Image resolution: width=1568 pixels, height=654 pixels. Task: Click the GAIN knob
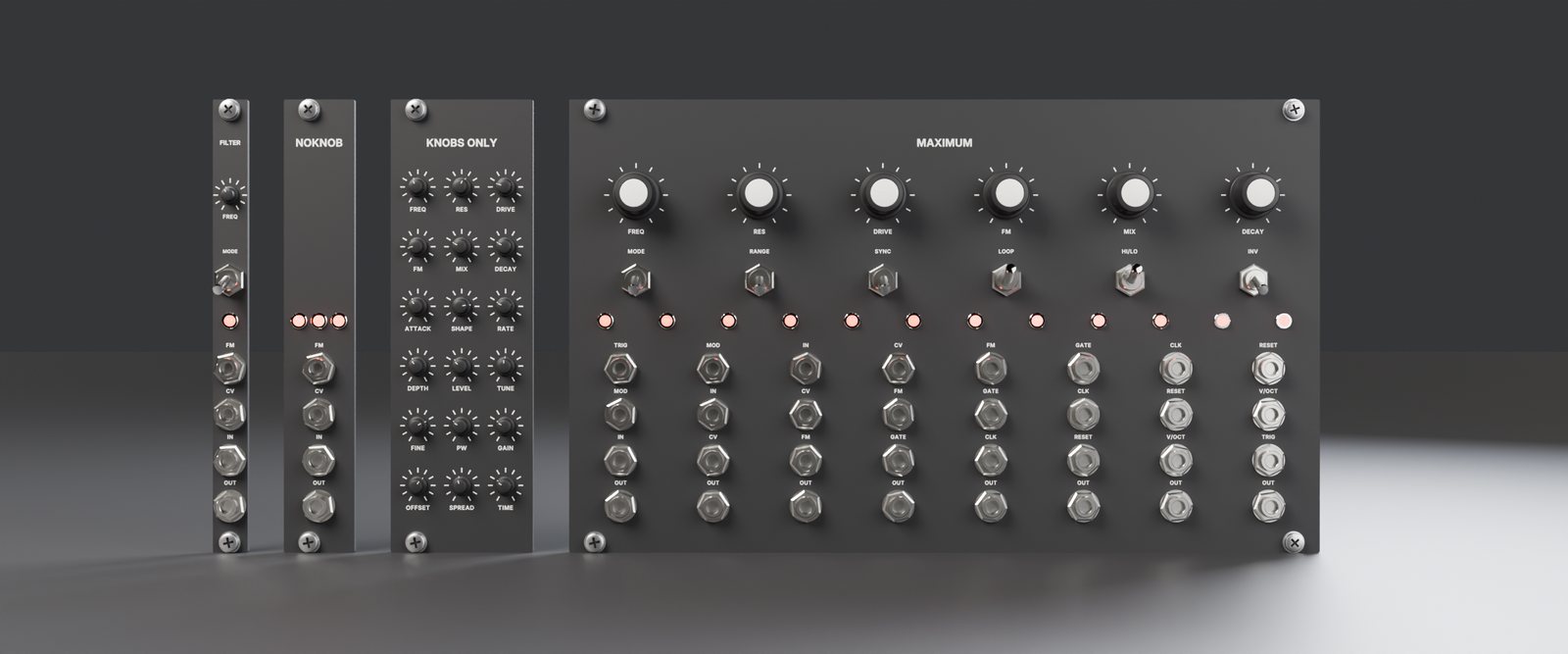[505, 426]
